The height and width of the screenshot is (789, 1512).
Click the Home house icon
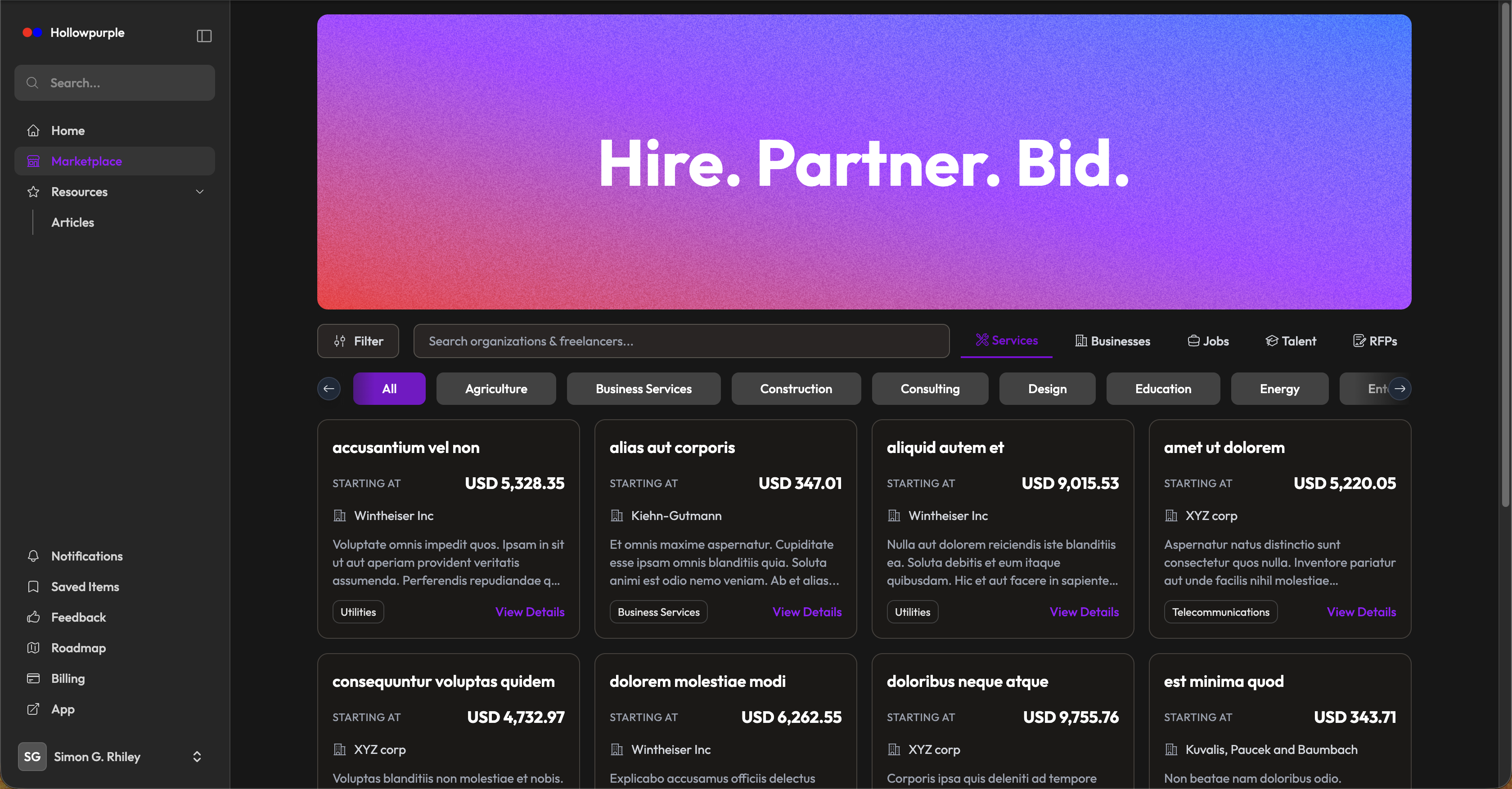point(33,131)
